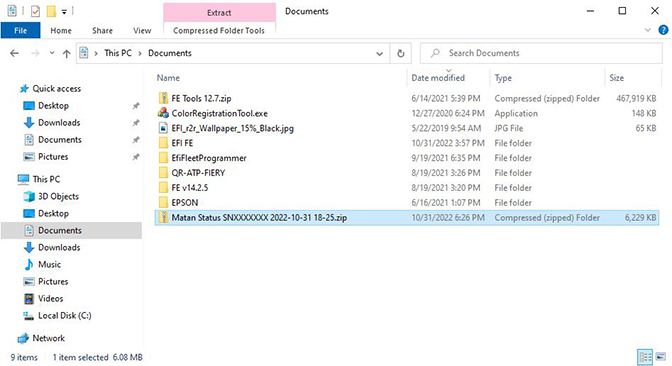Open Desktop under This PC
Image resolution: width=672 pixels, height=366 pixels.
click(53, 213)
